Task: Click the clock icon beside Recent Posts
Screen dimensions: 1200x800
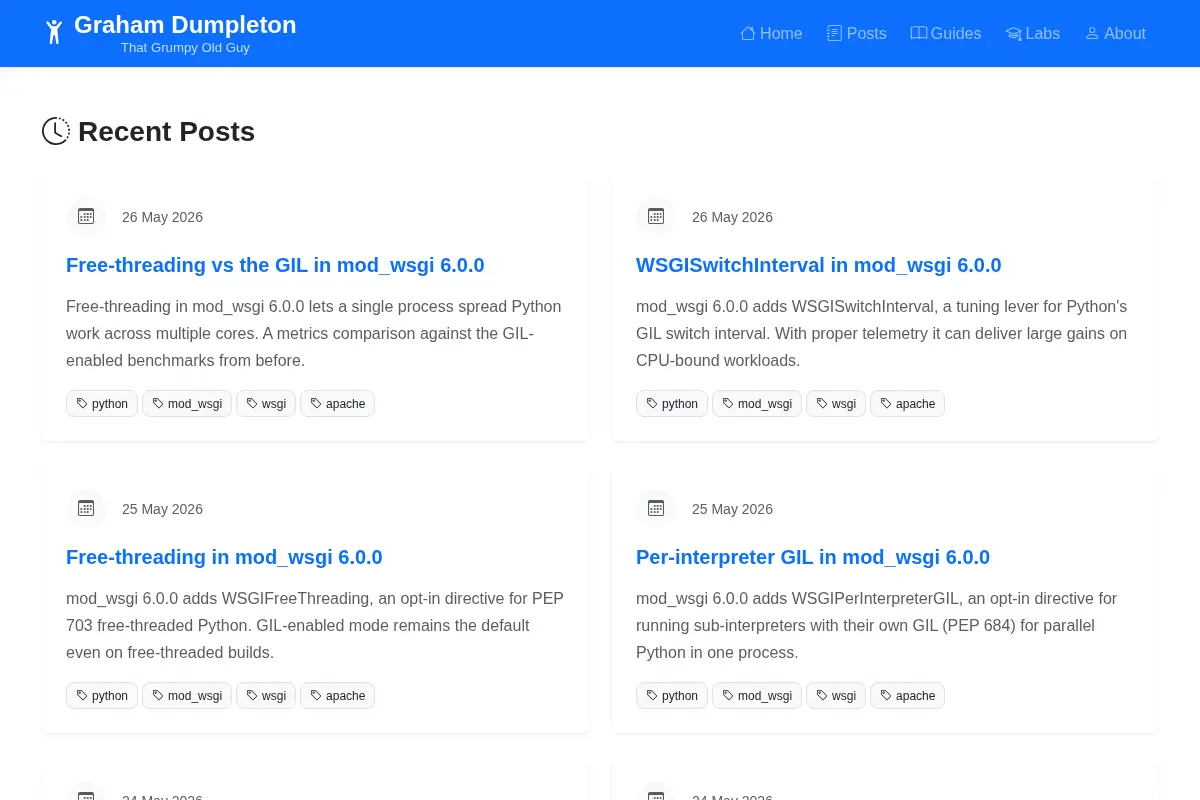Action: 56,131
